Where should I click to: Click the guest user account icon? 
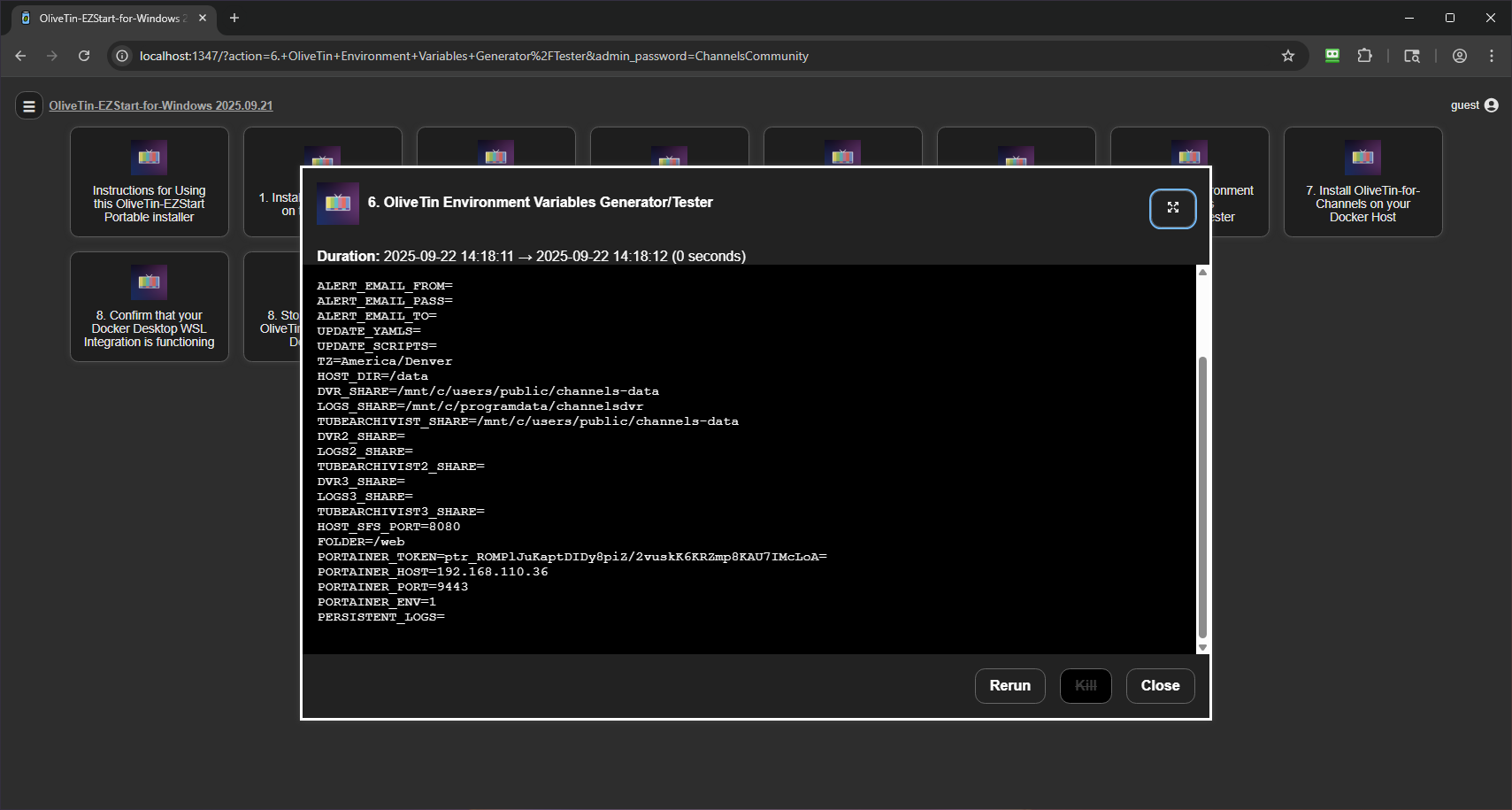pos(1491,105)
